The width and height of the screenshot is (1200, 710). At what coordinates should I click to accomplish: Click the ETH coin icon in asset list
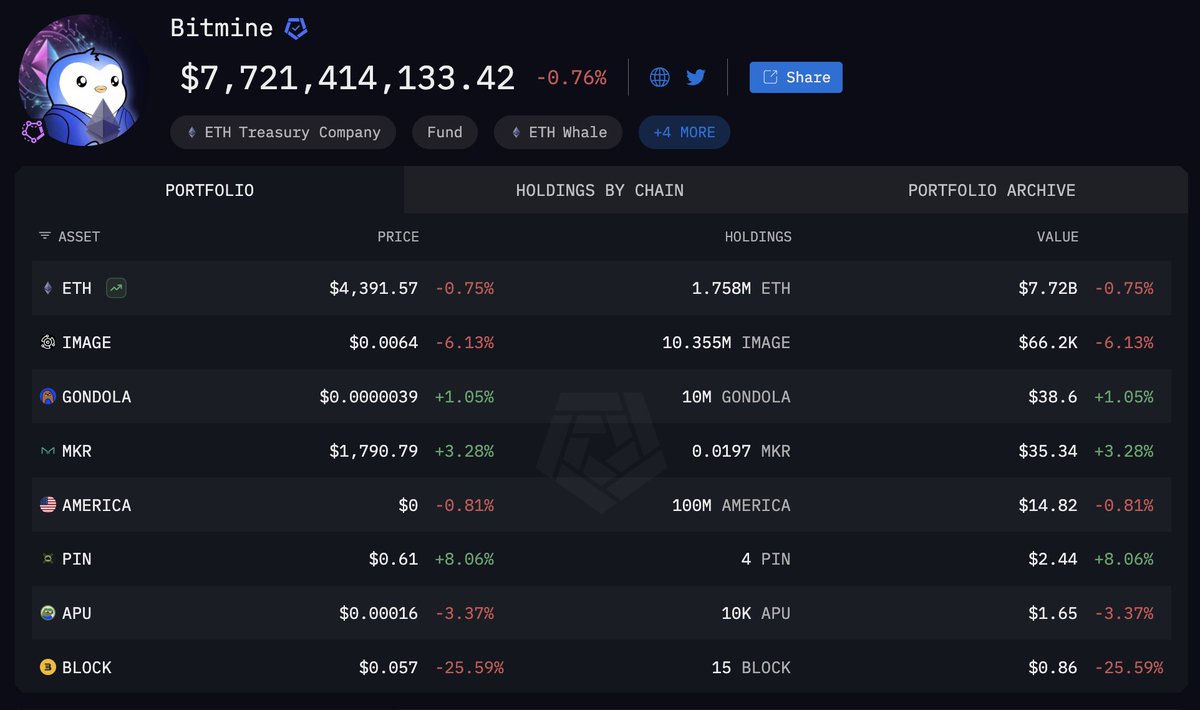tap(47, 288)
